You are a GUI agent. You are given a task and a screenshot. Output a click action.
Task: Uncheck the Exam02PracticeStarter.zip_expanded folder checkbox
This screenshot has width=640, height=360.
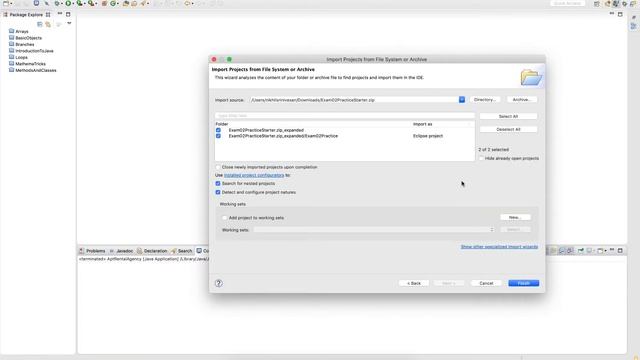click(218, 130)
